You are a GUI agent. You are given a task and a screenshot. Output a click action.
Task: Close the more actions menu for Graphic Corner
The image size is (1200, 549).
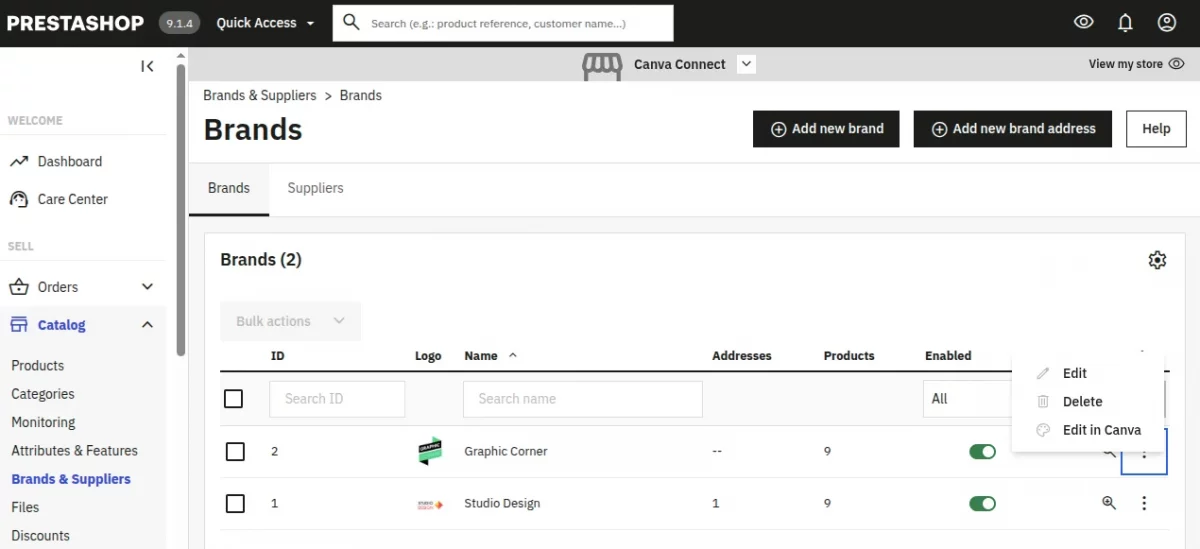1144,457
